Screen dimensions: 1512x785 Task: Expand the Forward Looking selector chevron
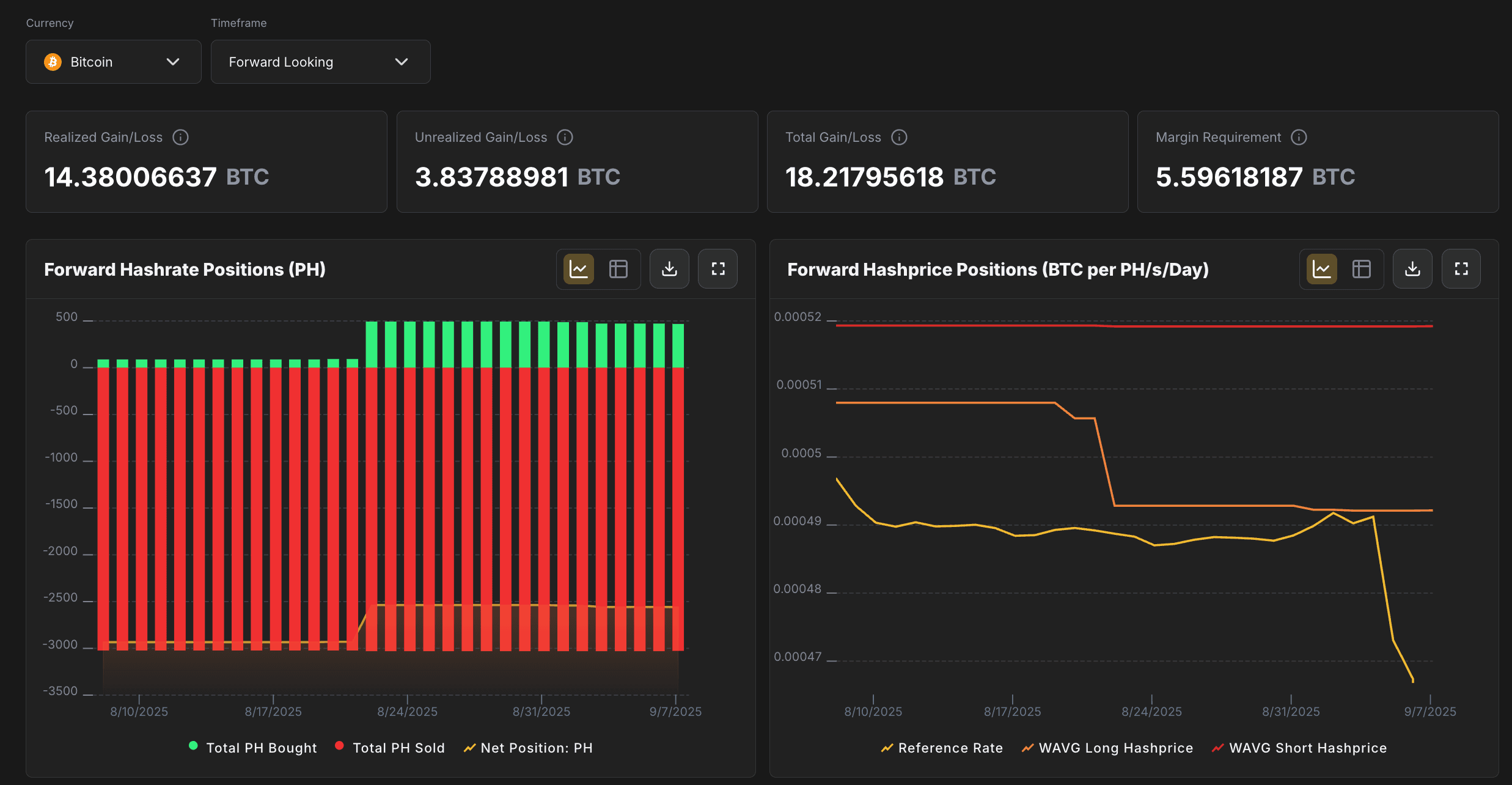click(x=402, y=61)
